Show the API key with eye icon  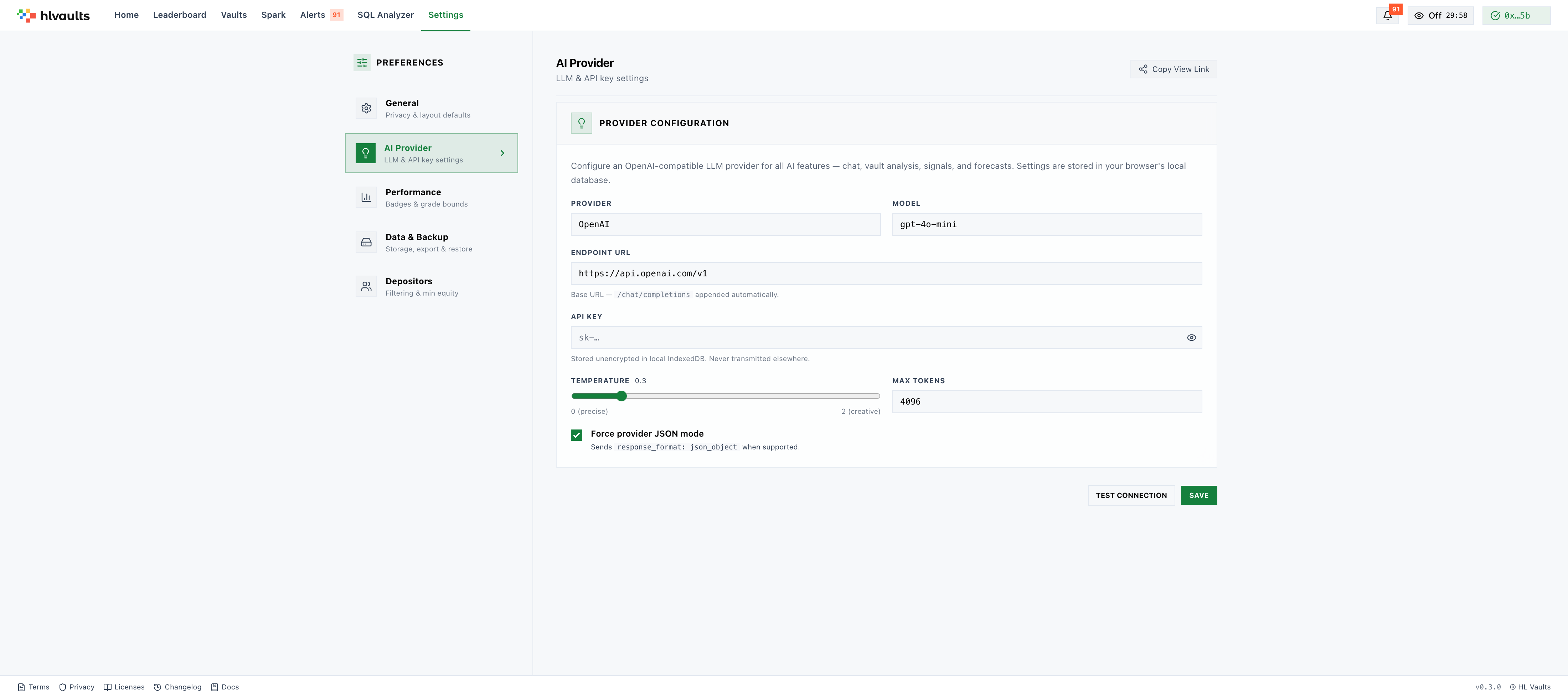(1191, 338)
